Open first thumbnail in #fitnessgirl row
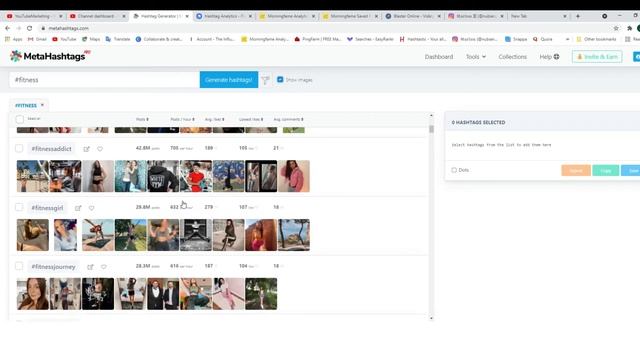 click(x=33, y=235)
